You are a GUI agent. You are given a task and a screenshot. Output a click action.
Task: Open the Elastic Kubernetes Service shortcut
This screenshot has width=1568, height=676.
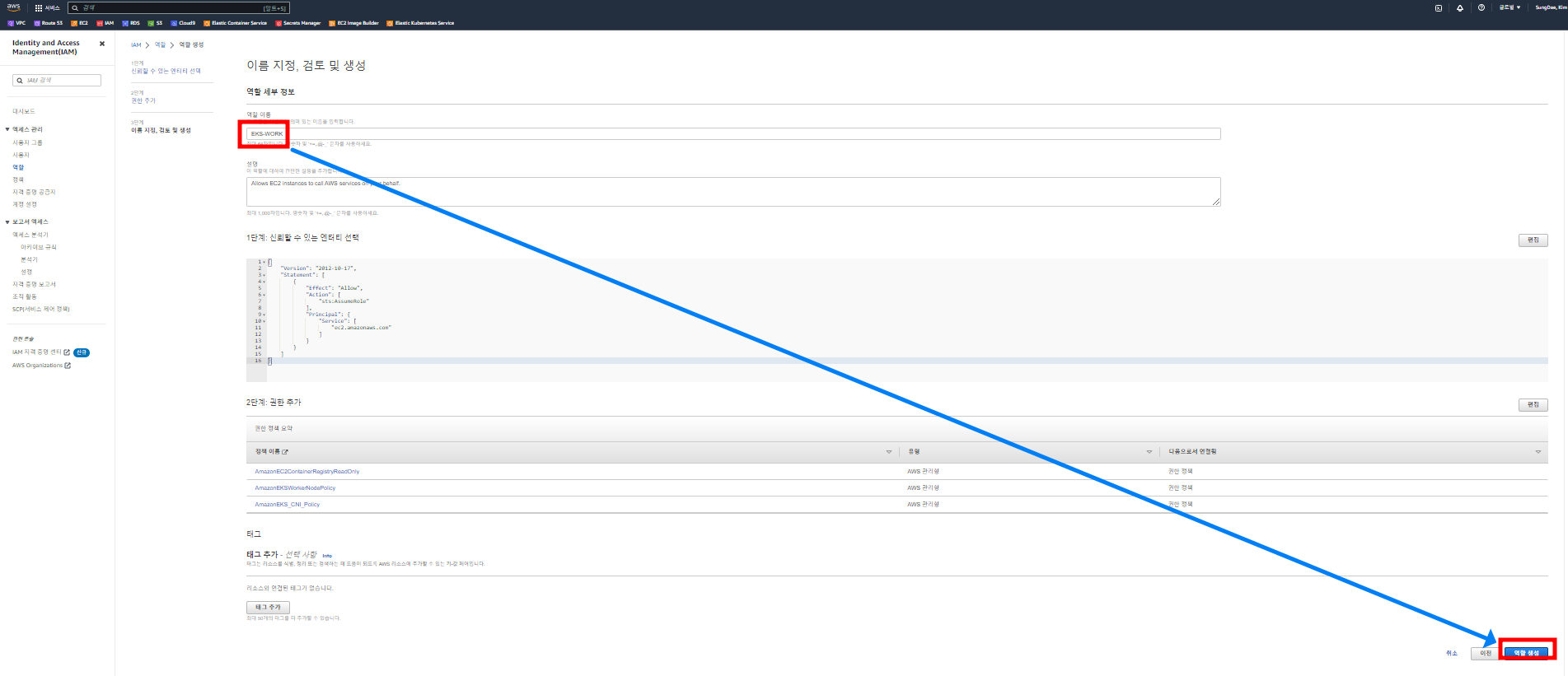point(420,23)
